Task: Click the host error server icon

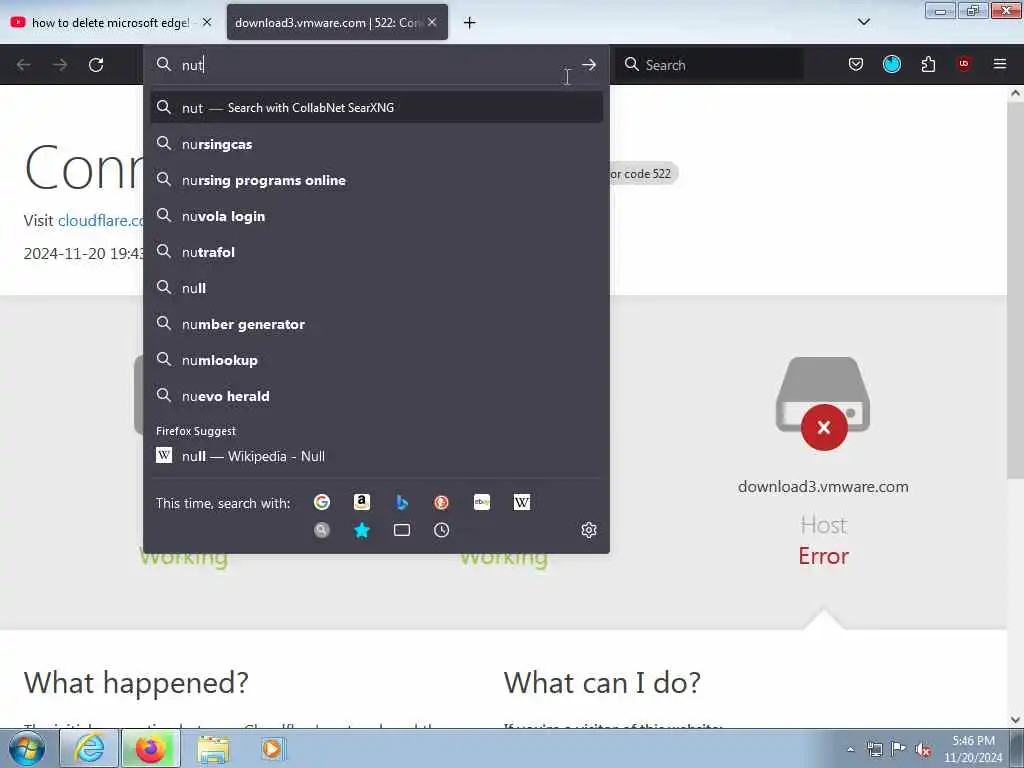Action: click(x=823, y=403)
